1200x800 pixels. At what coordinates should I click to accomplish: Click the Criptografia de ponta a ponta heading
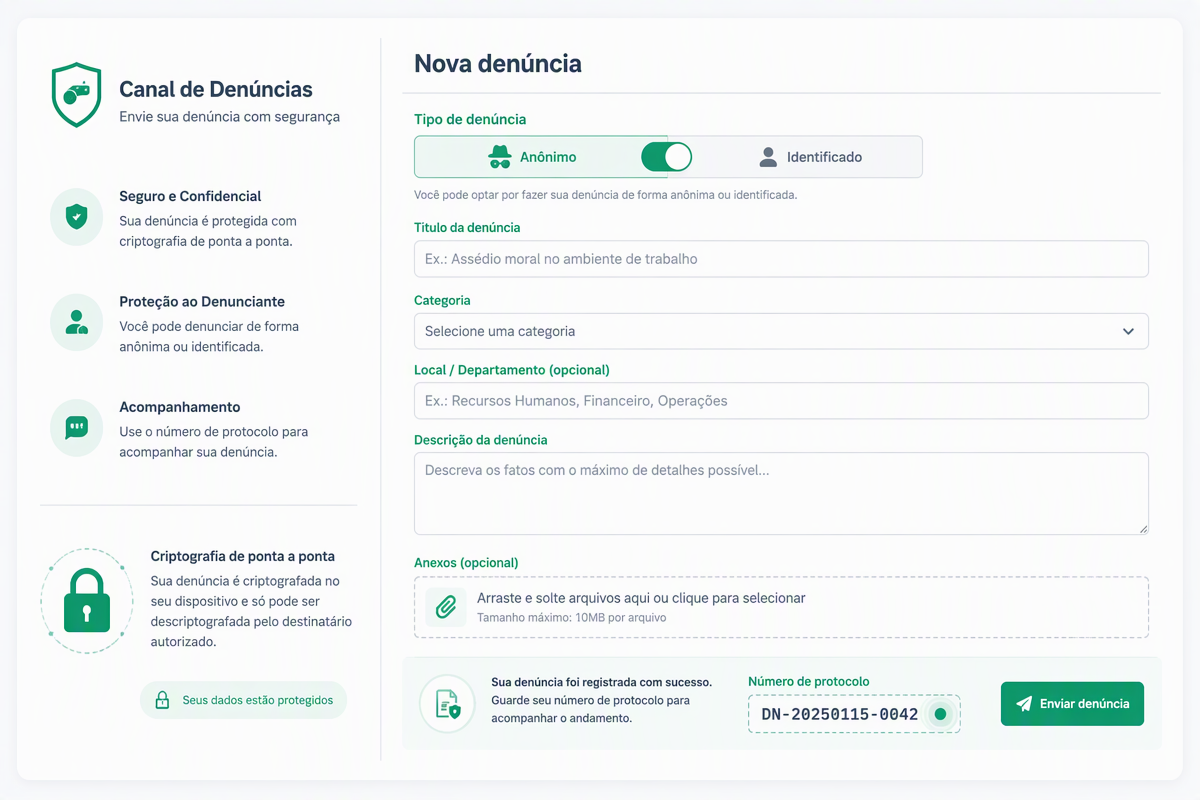(243, 556)
